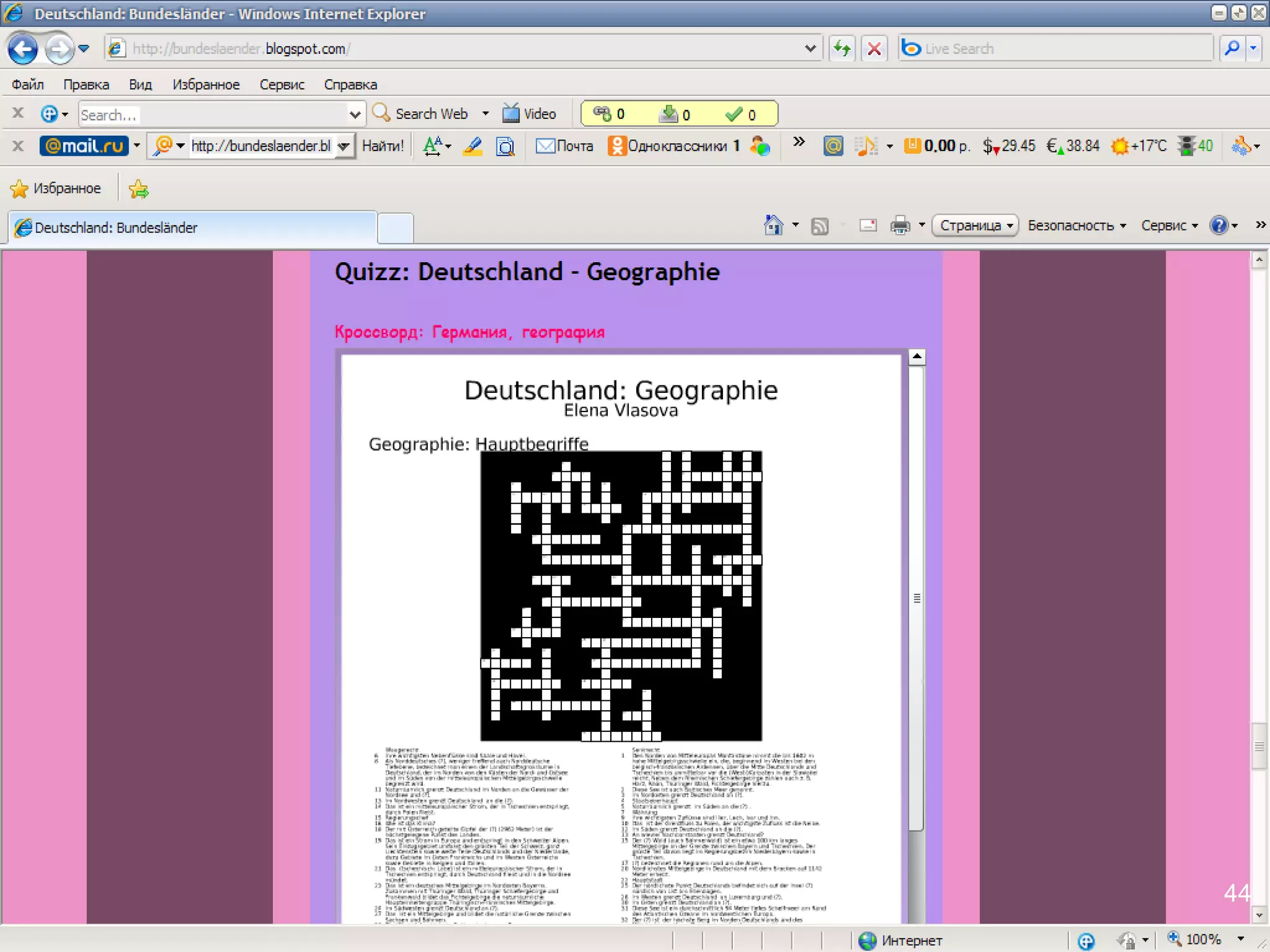Click the Add to favorites star icon
Image resolution: width=1270 pixels, height=952 pixels.
click(x=138, y=189)
